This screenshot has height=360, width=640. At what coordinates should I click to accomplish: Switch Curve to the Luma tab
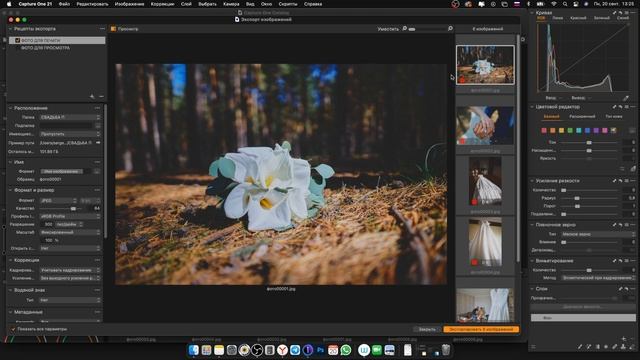click(x=558, y=18)
